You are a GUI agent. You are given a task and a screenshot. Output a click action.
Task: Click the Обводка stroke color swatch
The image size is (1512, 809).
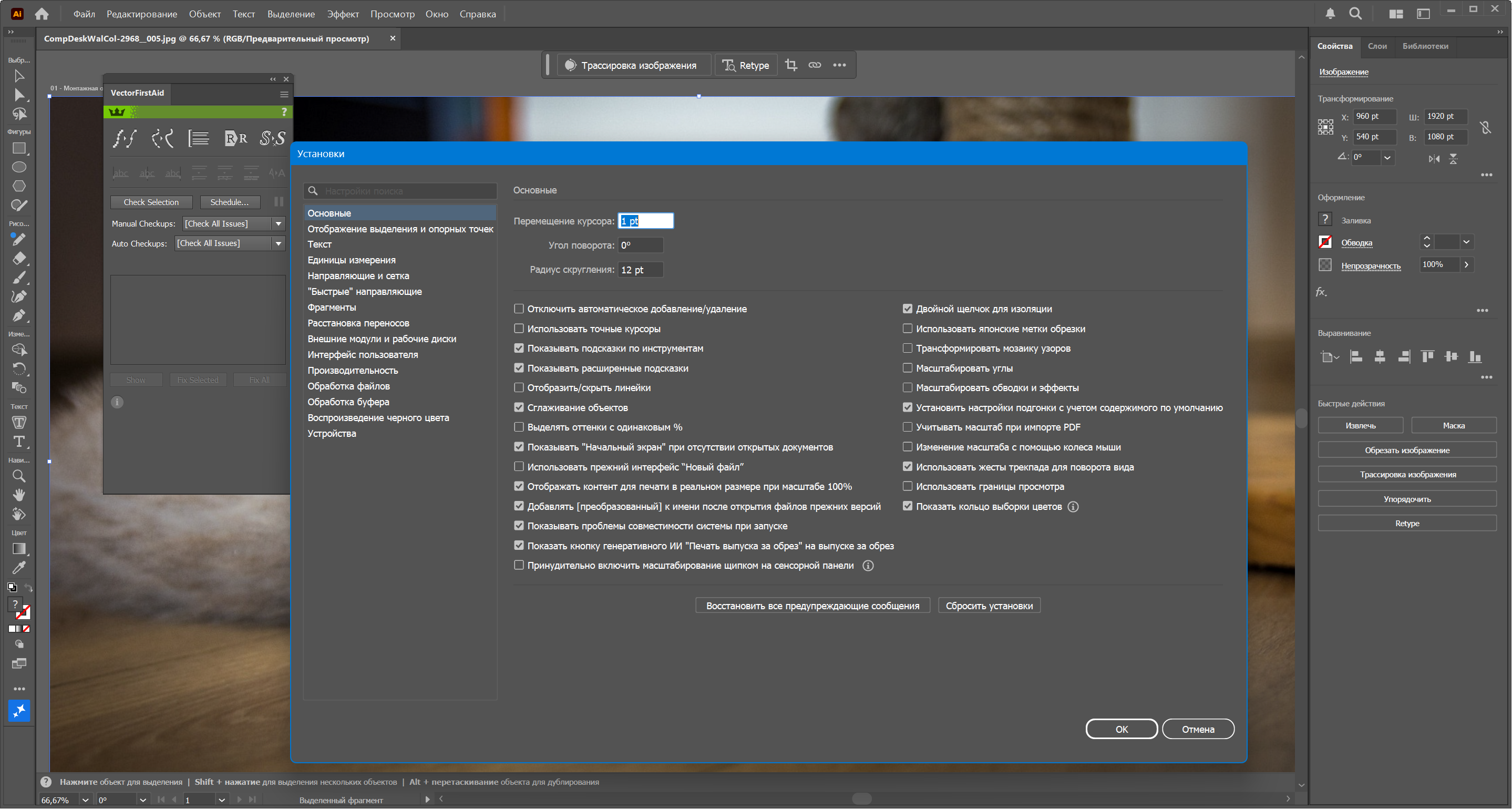point(1325,242)
